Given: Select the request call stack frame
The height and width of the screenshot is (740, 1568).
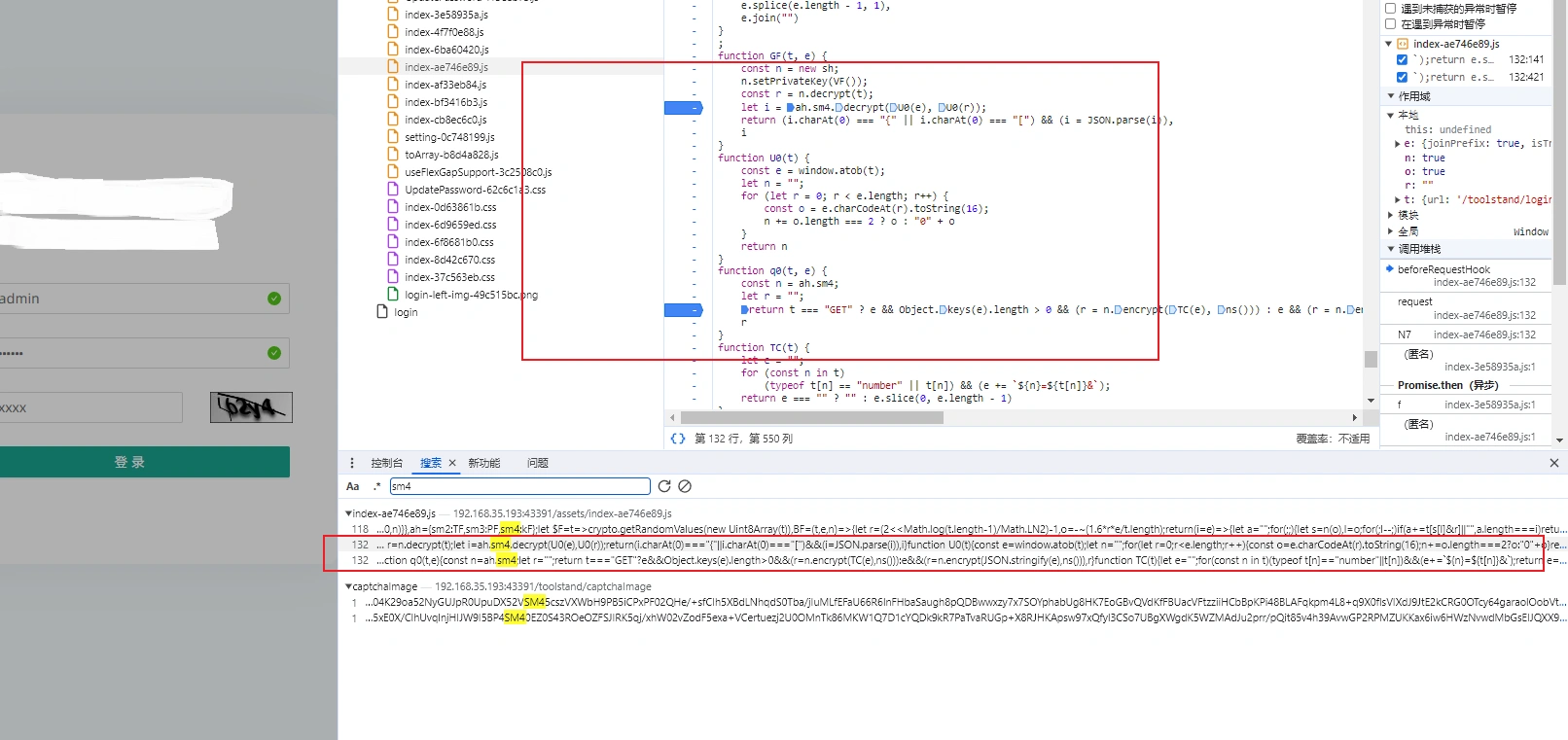Looking at the screenshot, I should tap(1414, 301).
